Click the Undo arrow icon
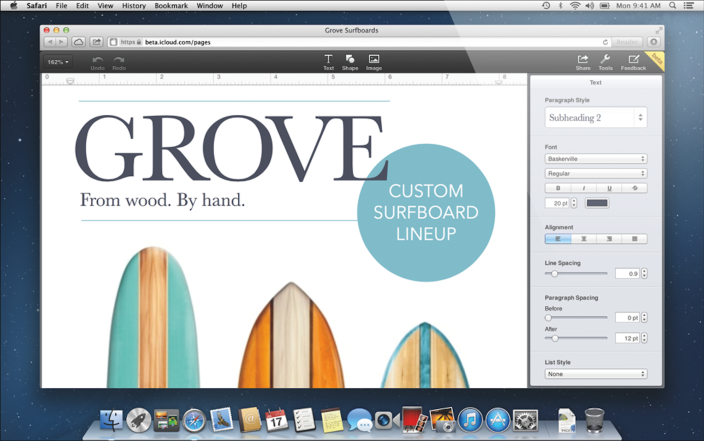Screen dimensions: 704x441 click(x=97, y=62)
